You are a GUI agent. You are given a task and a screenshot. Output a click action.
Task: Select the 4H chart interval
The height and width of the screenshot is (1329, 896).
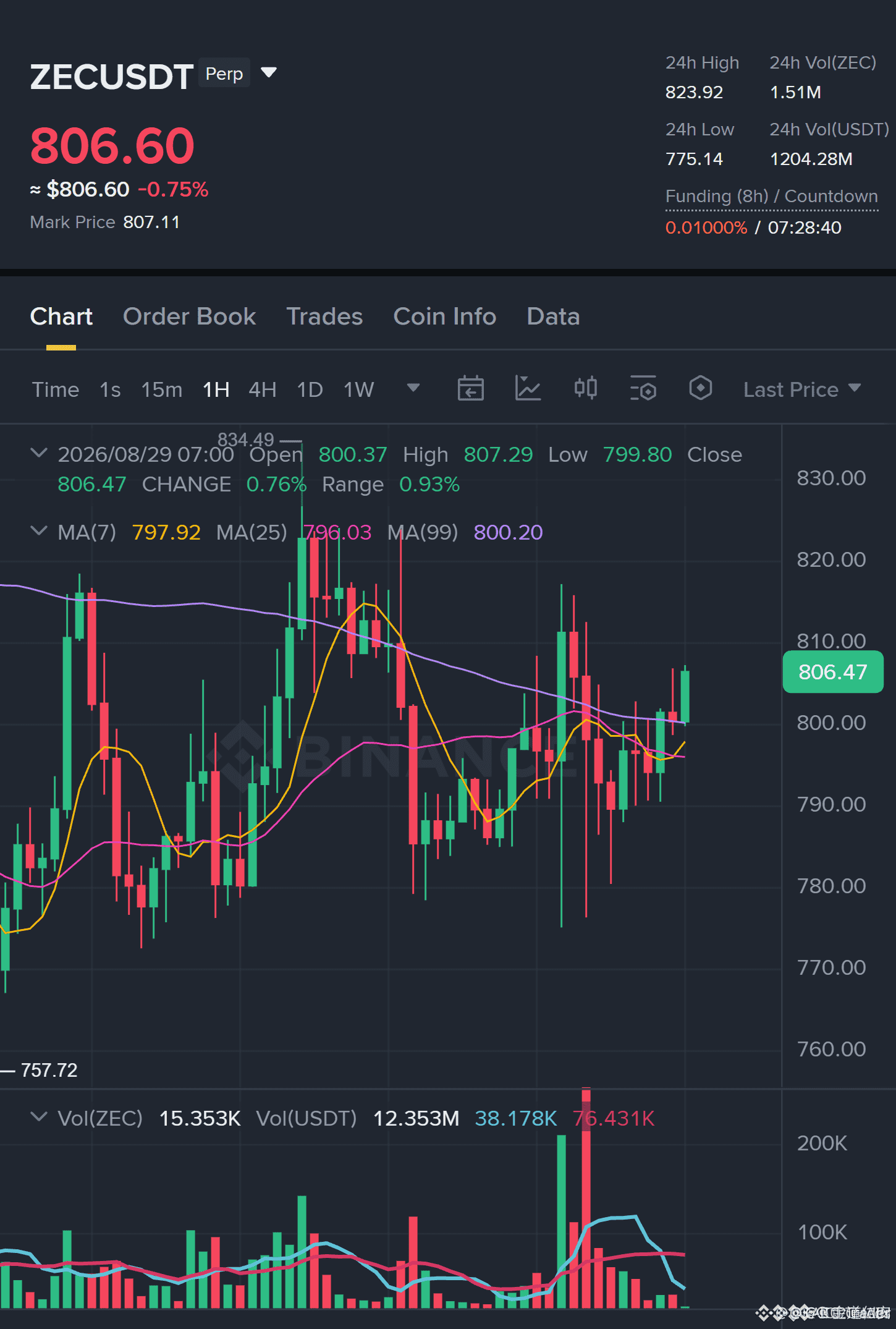click(x=263, y=389)
